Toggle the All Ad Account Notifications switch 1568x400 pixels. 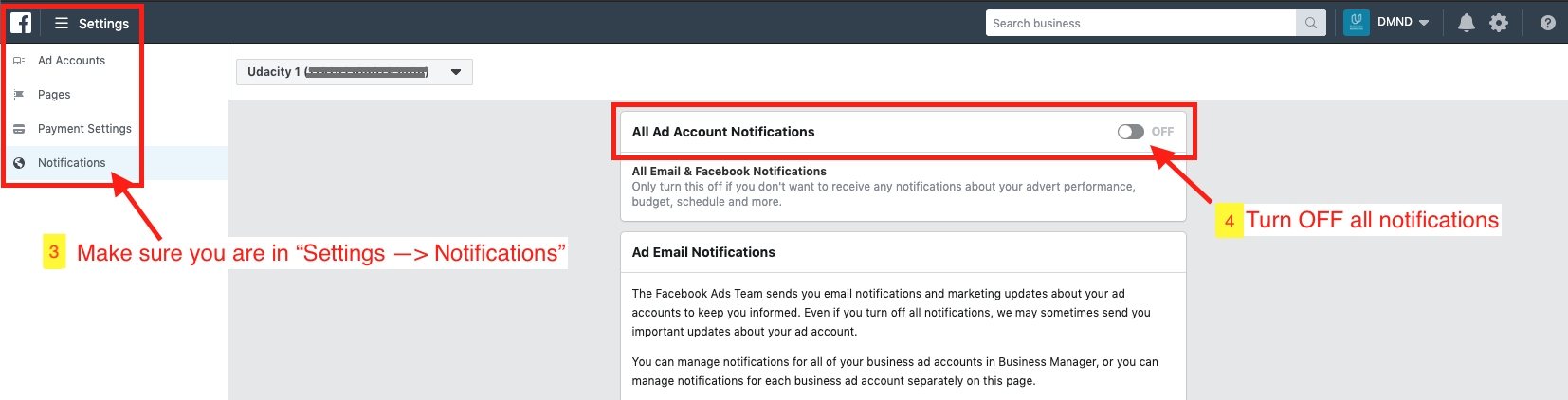coord(1130,132)
